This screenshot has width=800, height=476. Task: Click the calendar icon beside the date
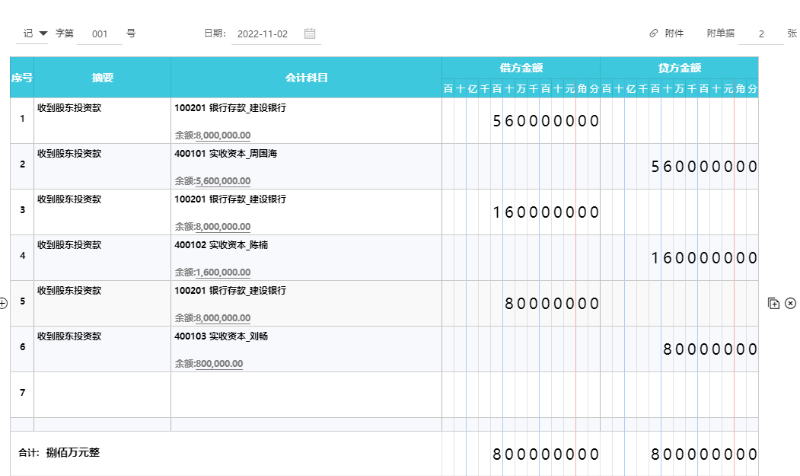(310, 34)
